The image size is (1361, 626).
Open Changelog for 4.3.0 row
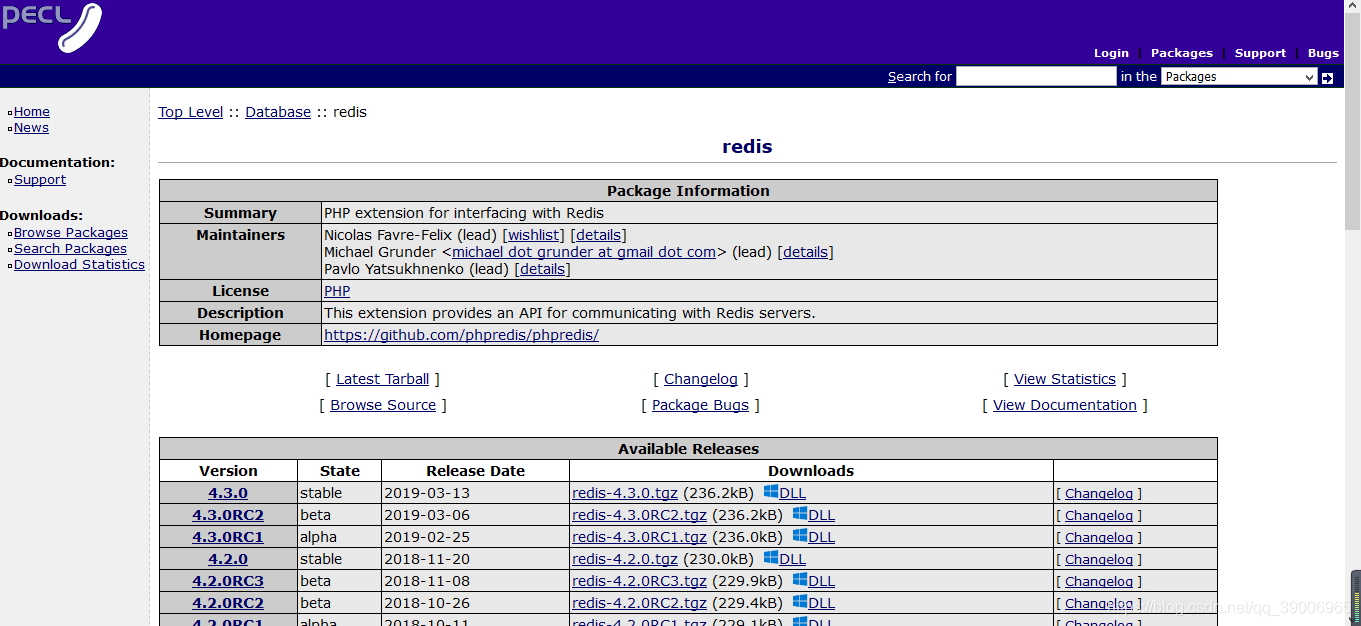pos(1099,493)
